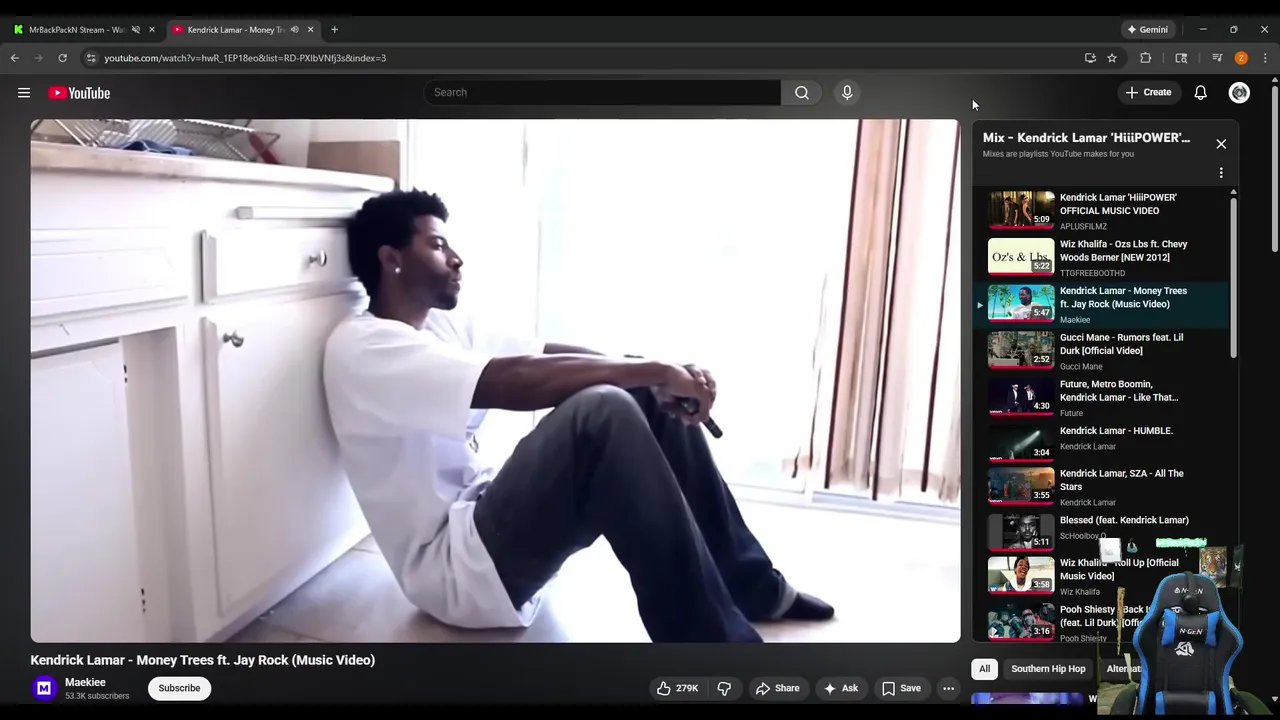Image resolution: width=1280 pixels, height=720 pixels.
Task: Click the search magnifier button
Action: click(802, 92)
